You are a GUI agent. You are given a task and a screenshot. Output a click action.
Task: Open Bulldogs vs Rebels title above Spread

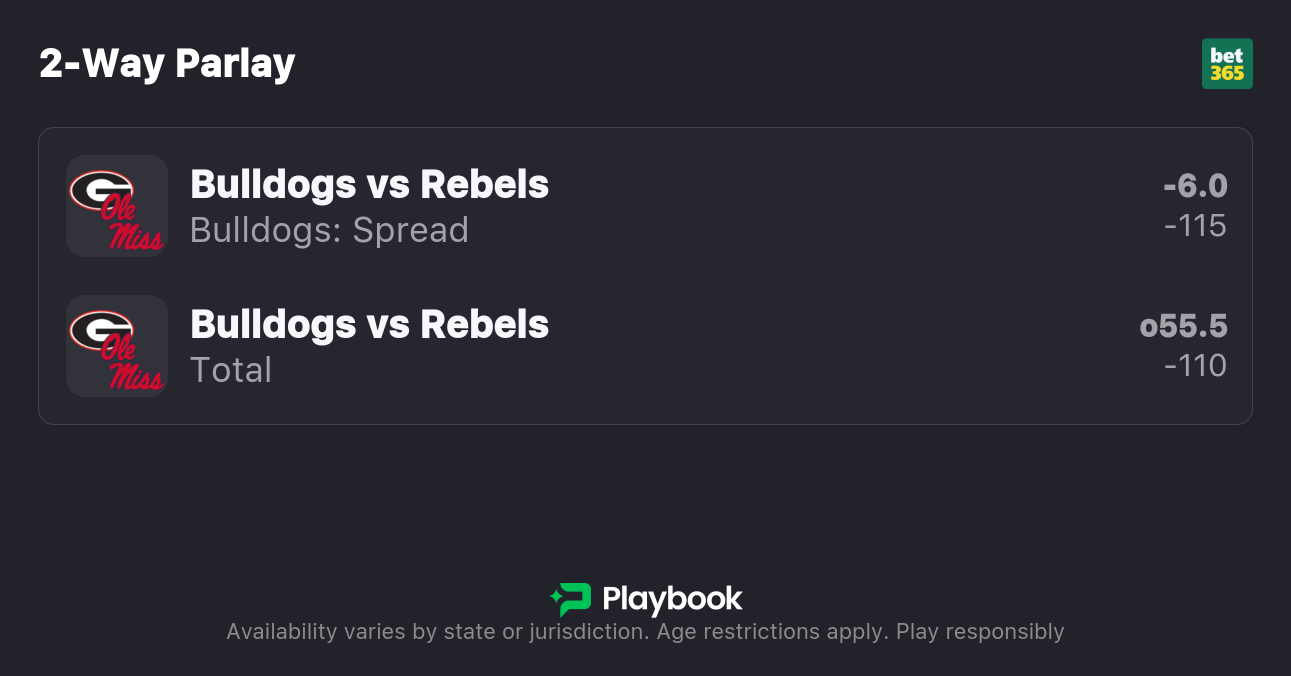[x=369, y=185]
